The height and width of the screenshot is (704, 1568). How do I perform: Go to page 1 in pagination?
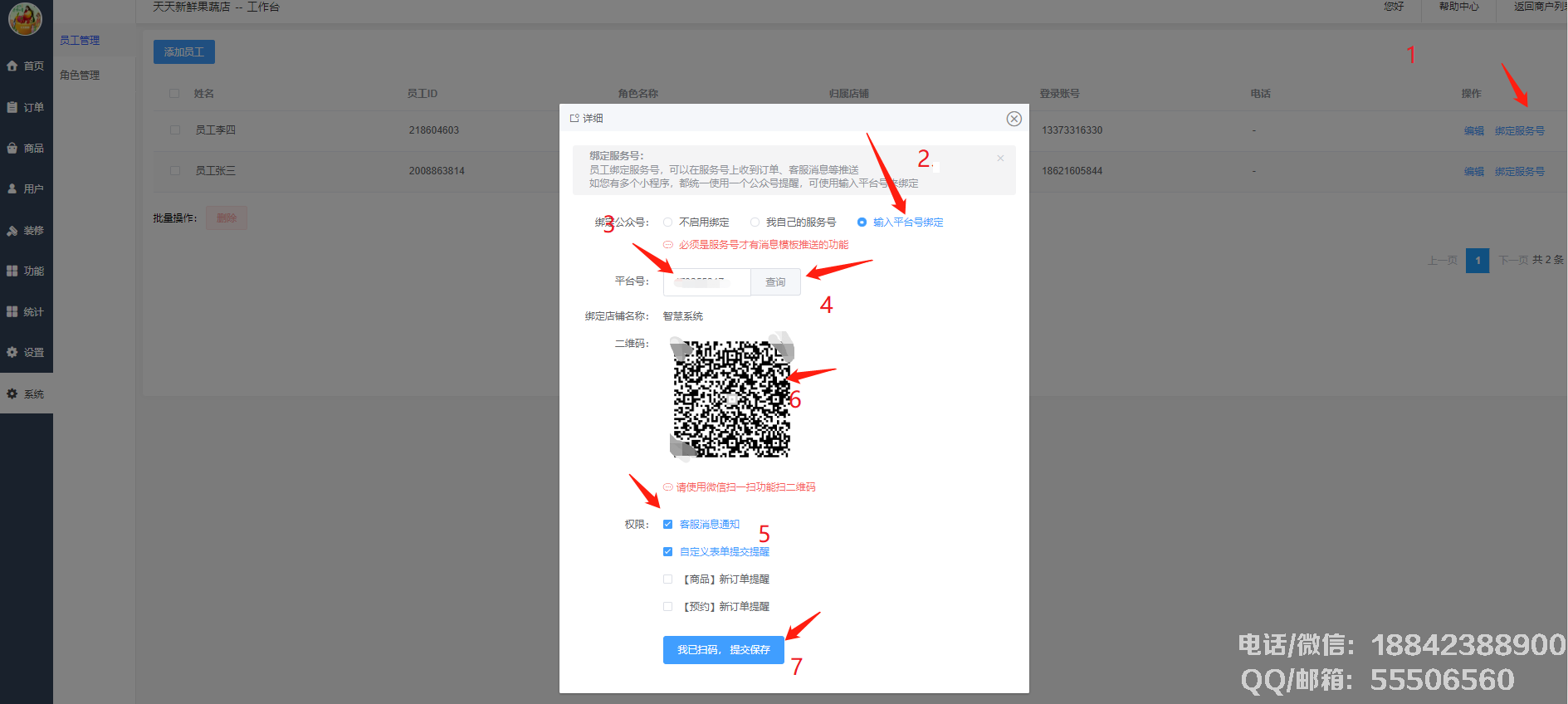pyautogui.click(x=1478, y=260)
